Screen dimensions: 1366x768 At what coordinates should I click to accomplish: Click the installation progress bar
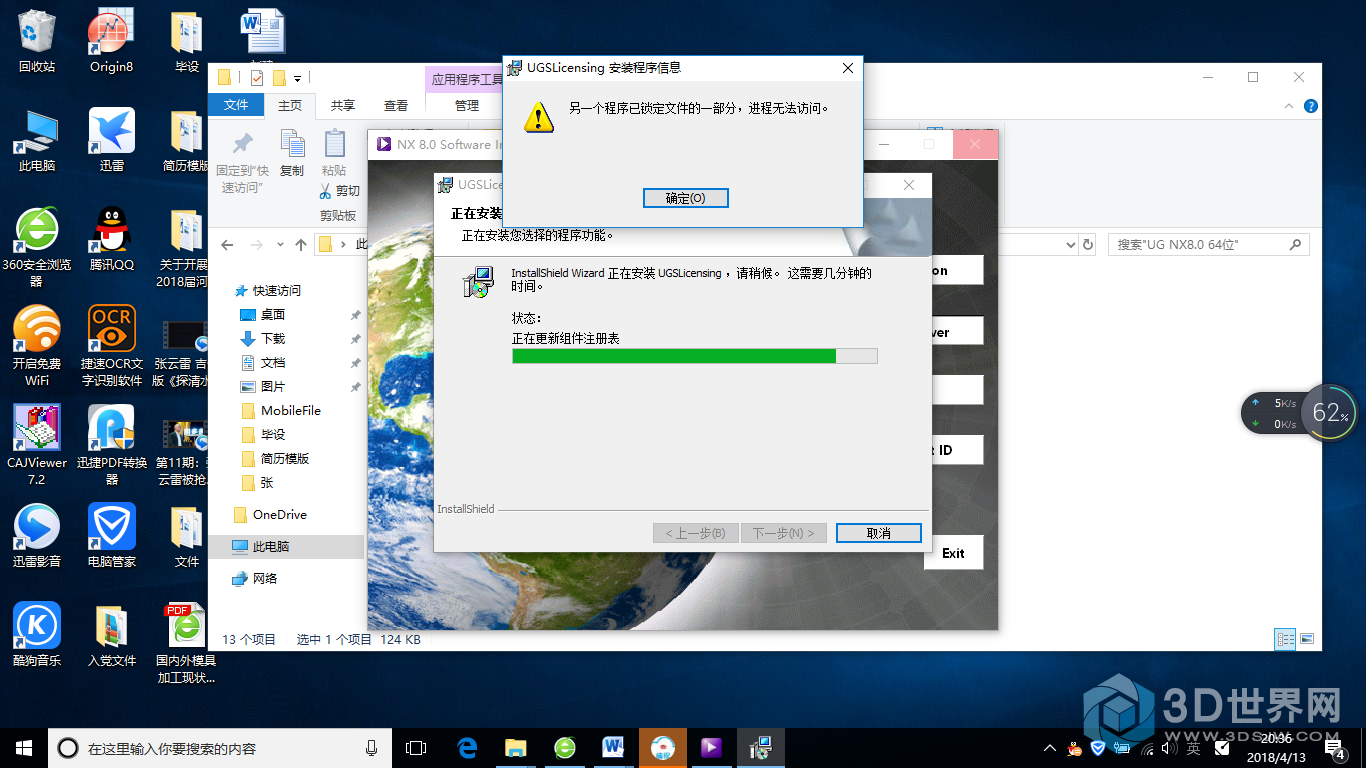pyautogui.click(x=695, y=356)
